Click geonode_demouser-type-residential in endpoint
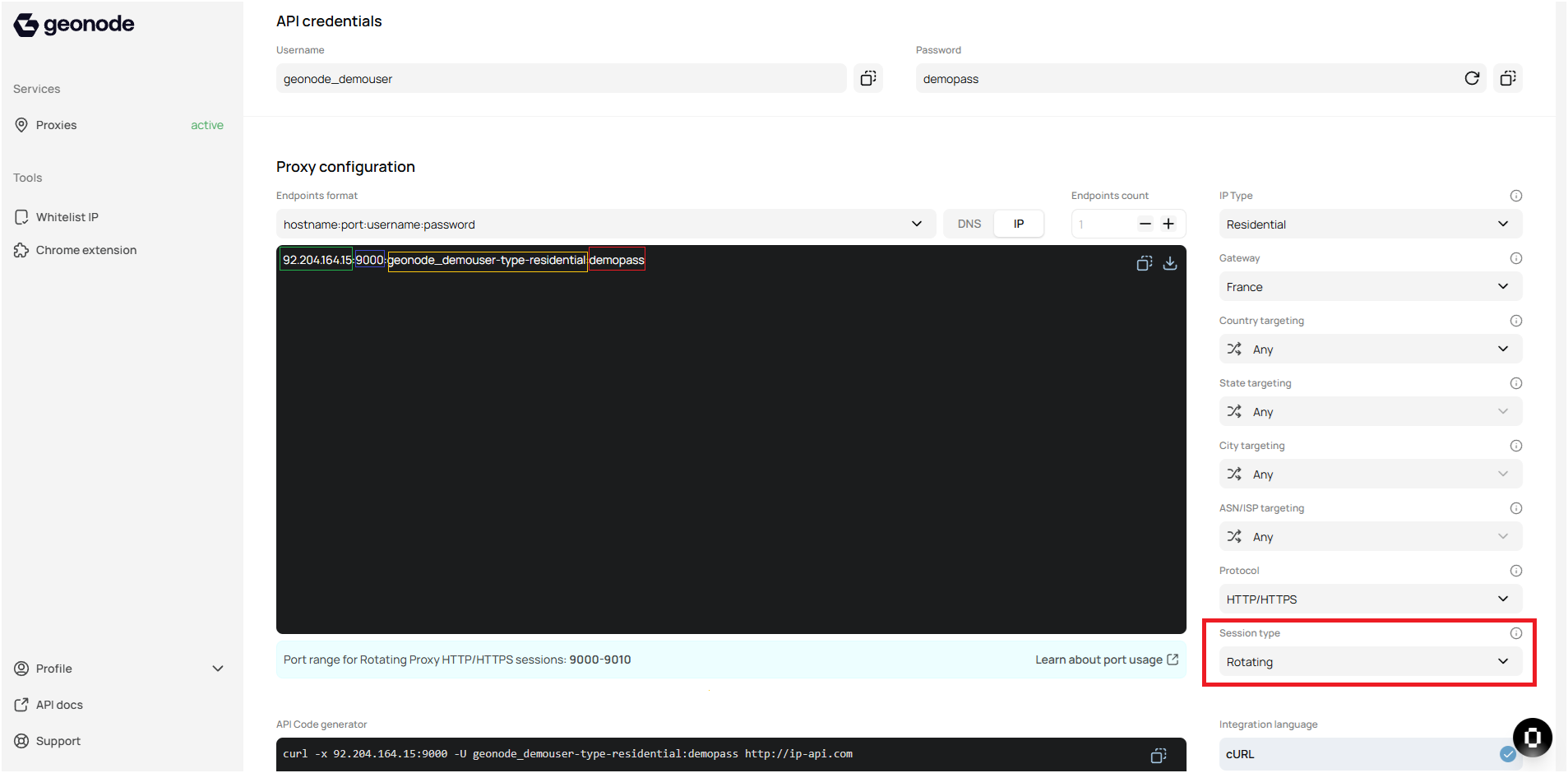 click(488, 261)
